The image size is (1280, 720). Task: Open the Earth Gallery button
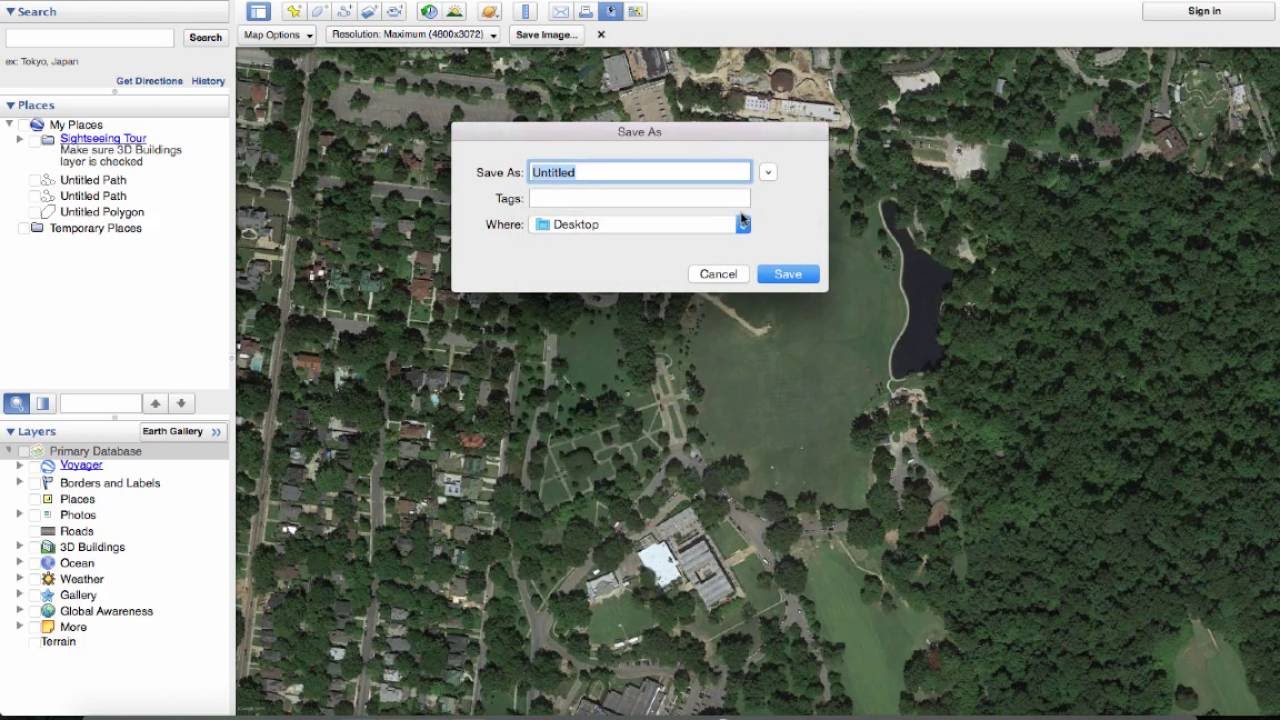pos(183,432)
